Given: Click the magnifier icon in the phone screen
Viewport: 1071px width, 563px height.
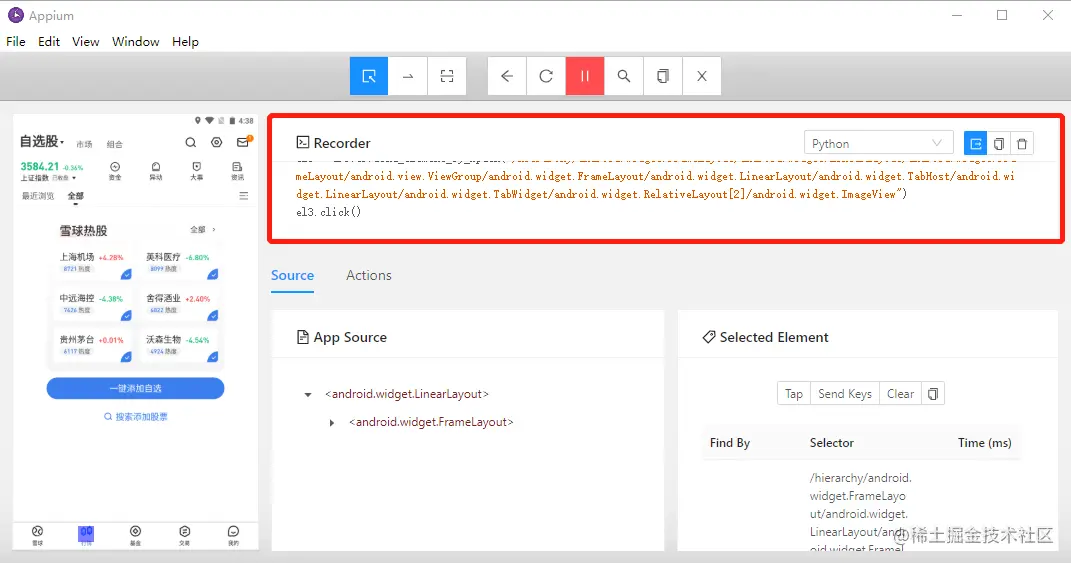Looking at the screenshot, I should tap(191, 142).
